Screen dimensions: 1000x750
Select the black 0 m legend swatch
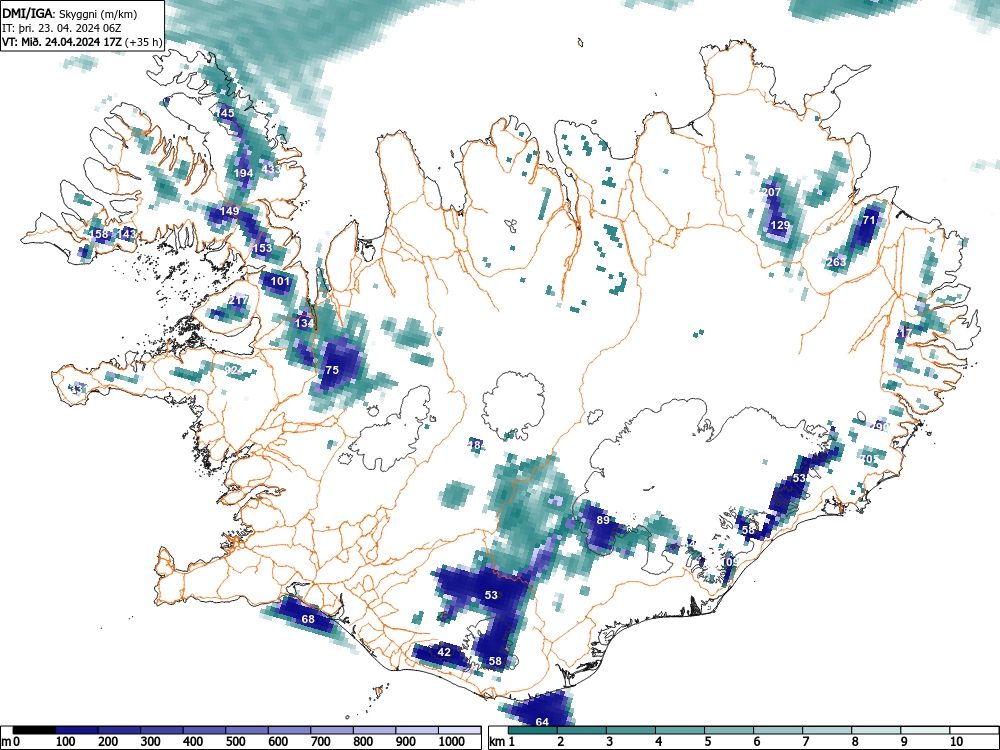click(34, 730)
